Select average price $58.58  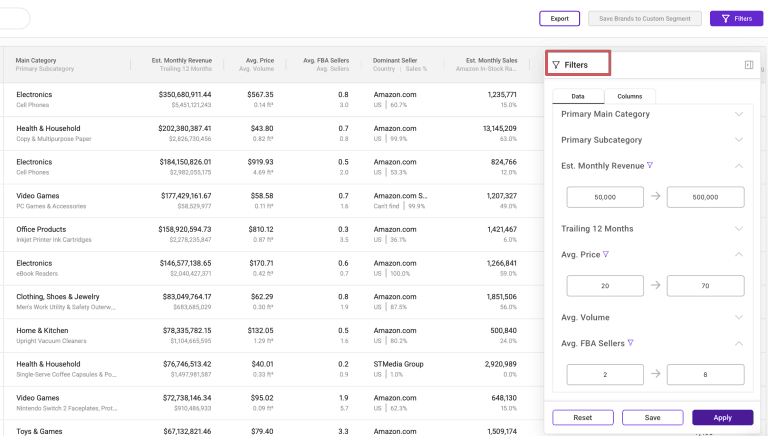coord(262,195)
